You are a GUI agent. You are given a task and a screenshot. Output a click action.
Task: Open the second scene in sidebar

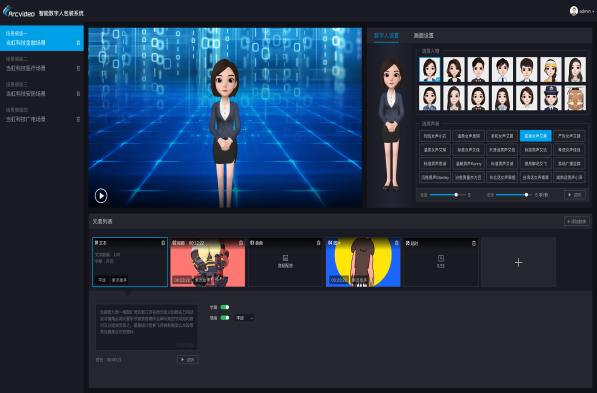(42, 64)
